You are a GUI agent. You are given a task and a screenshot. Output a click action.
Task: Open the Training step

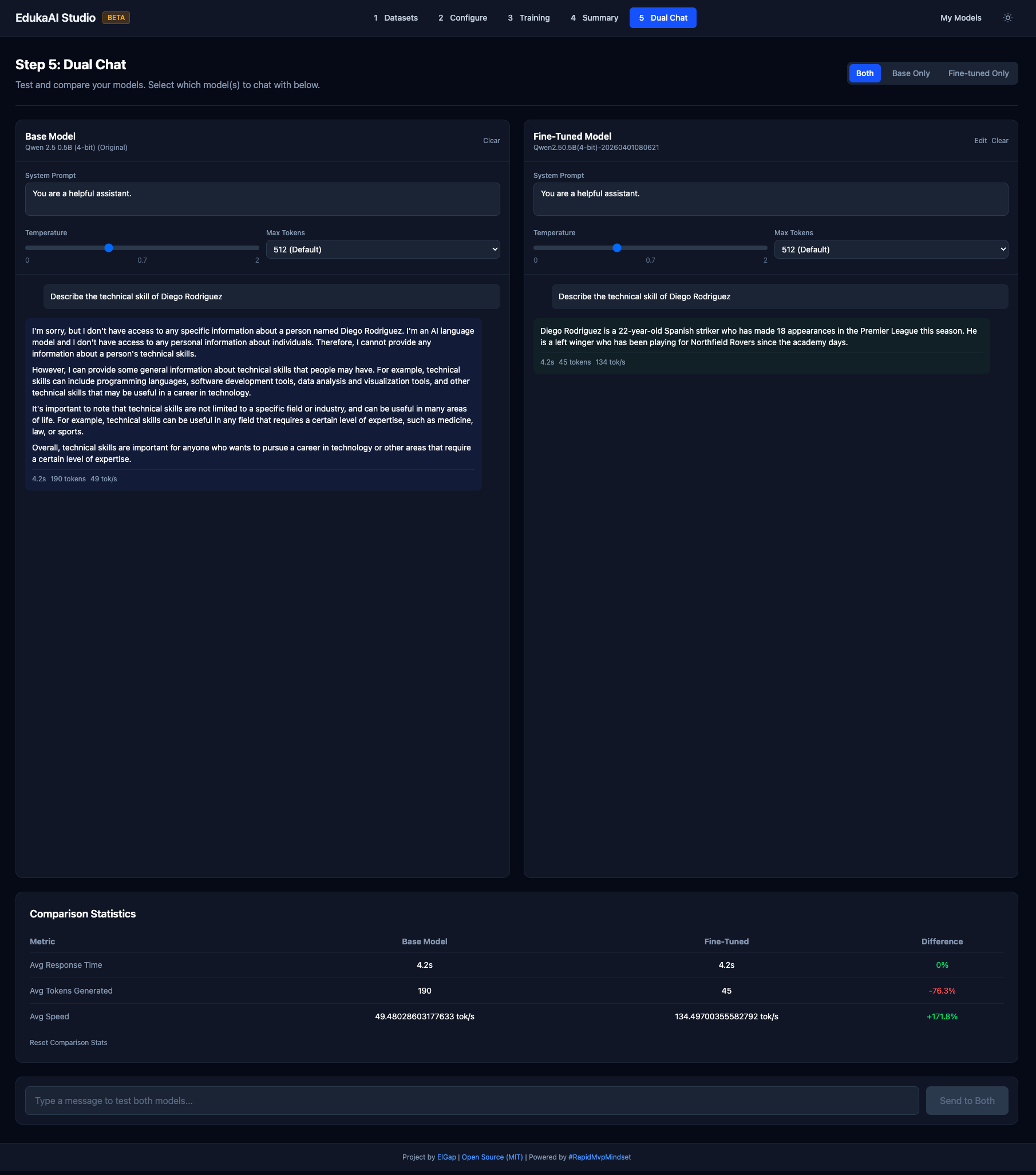528,17
